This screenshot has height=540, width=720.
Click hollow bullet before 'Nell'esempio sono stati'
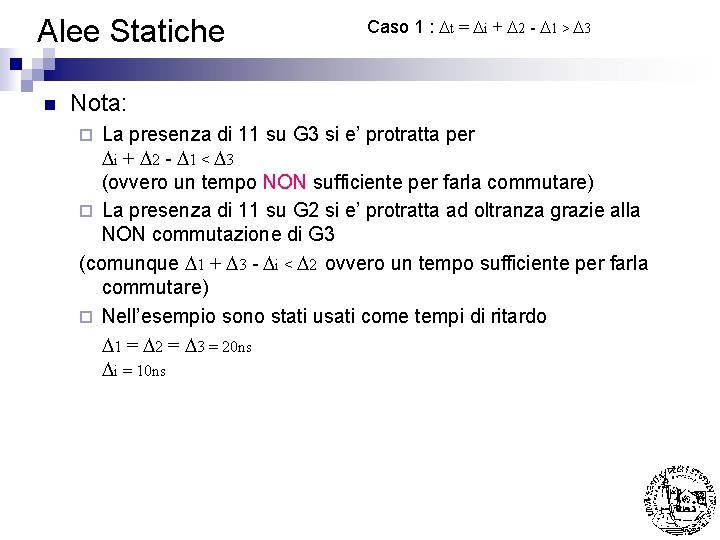[x=87, y=317]
